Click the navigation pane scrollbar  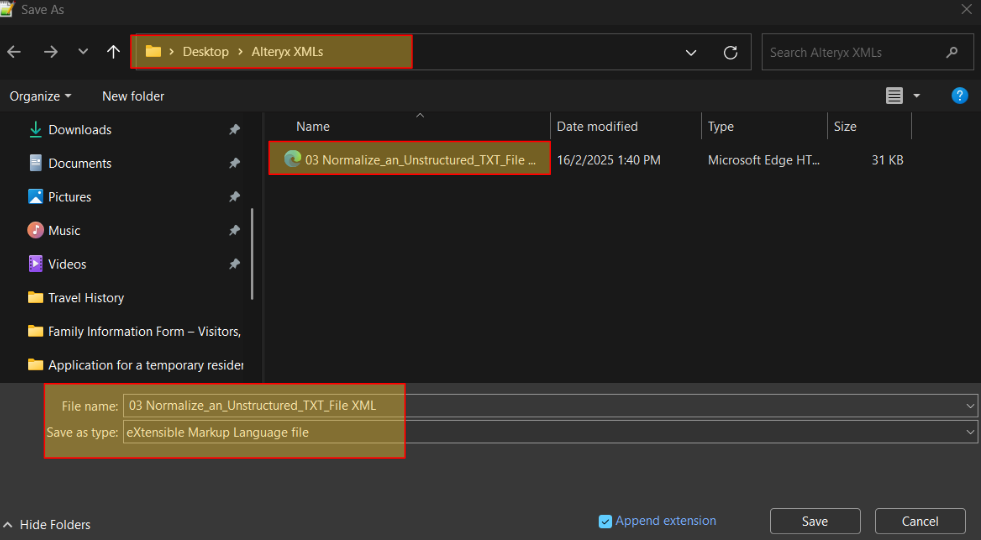point(252,253)
